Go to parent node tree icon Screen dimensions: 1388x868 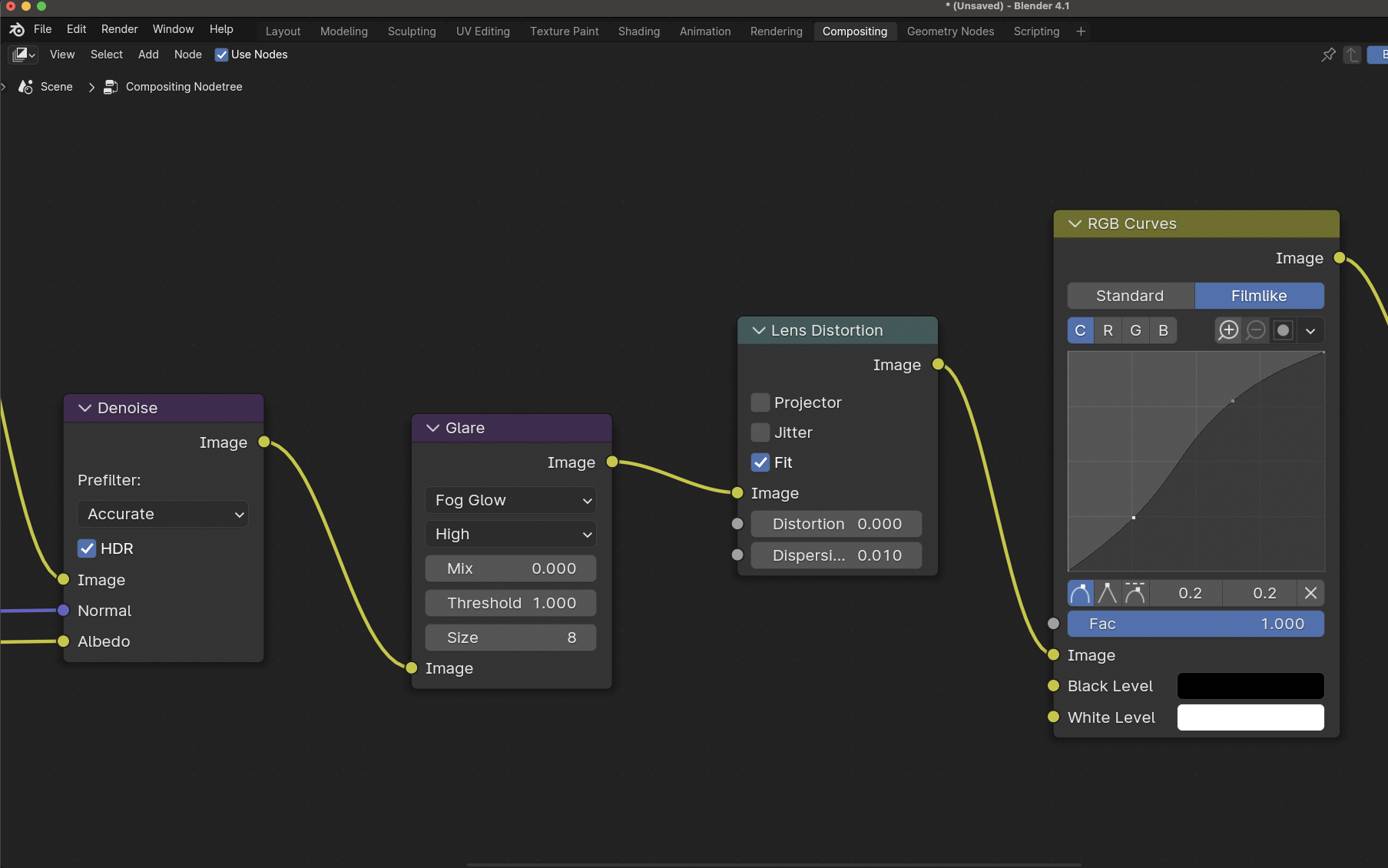click(x=1353, y=55)
